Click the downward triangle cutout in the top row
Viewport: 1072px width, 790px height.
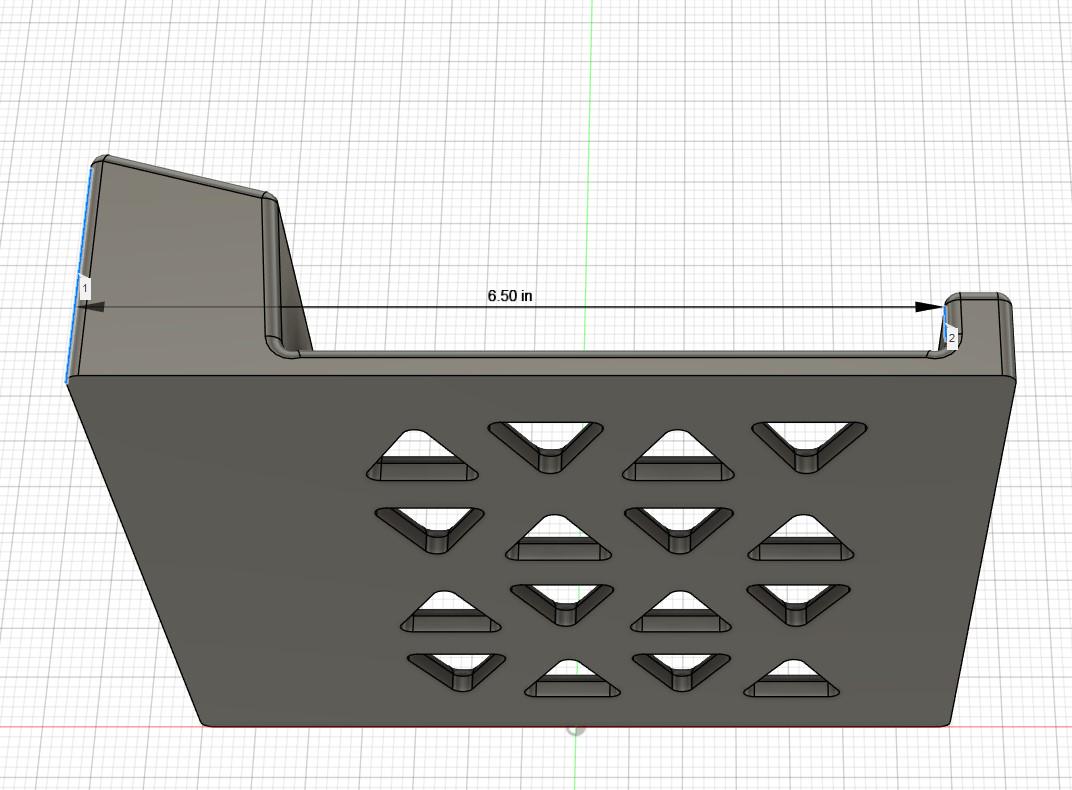[x=545, y=440]
